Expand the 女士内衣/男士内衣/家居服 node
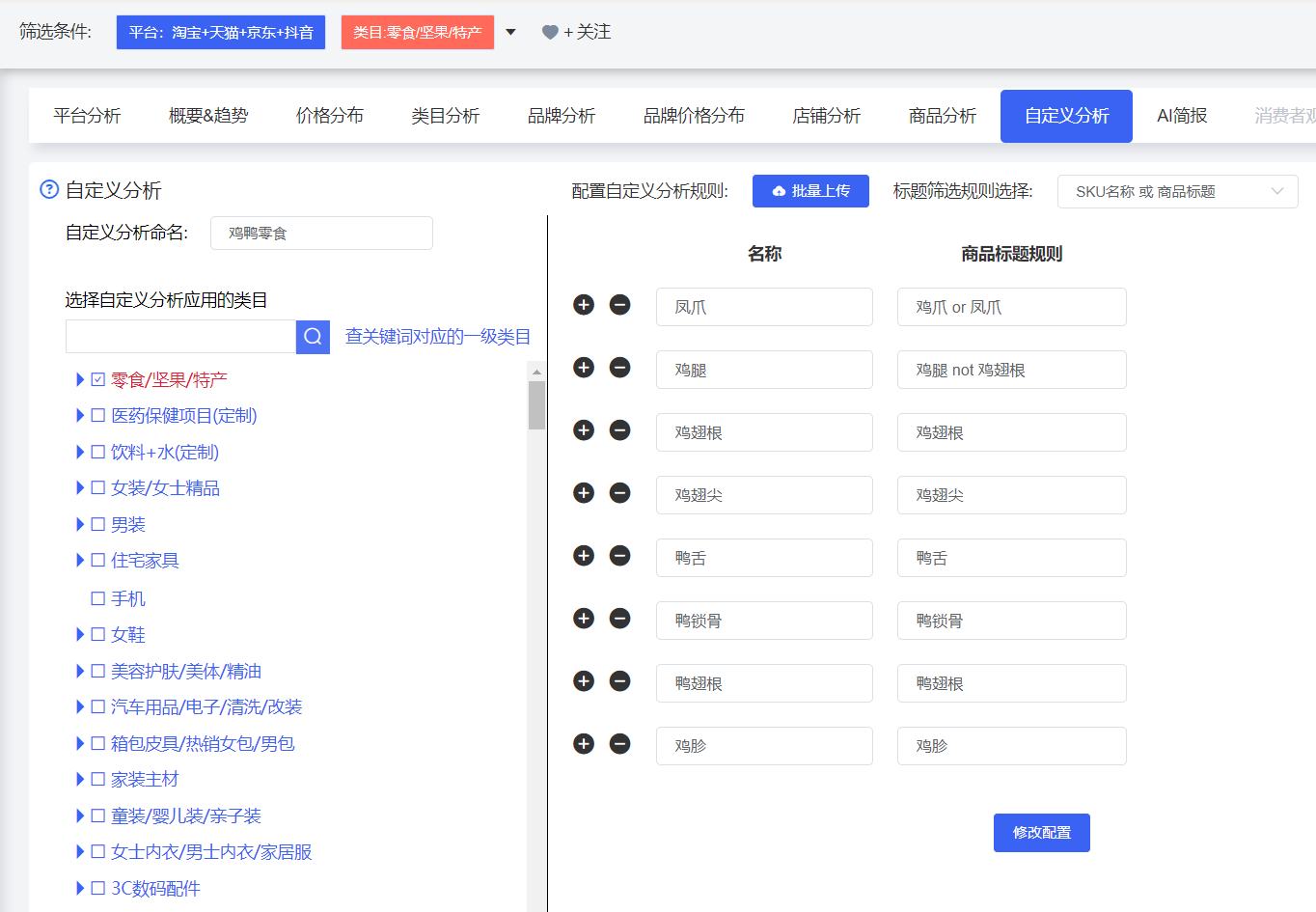This screenshot has width=1316, height=912. (x=80, y=852)
